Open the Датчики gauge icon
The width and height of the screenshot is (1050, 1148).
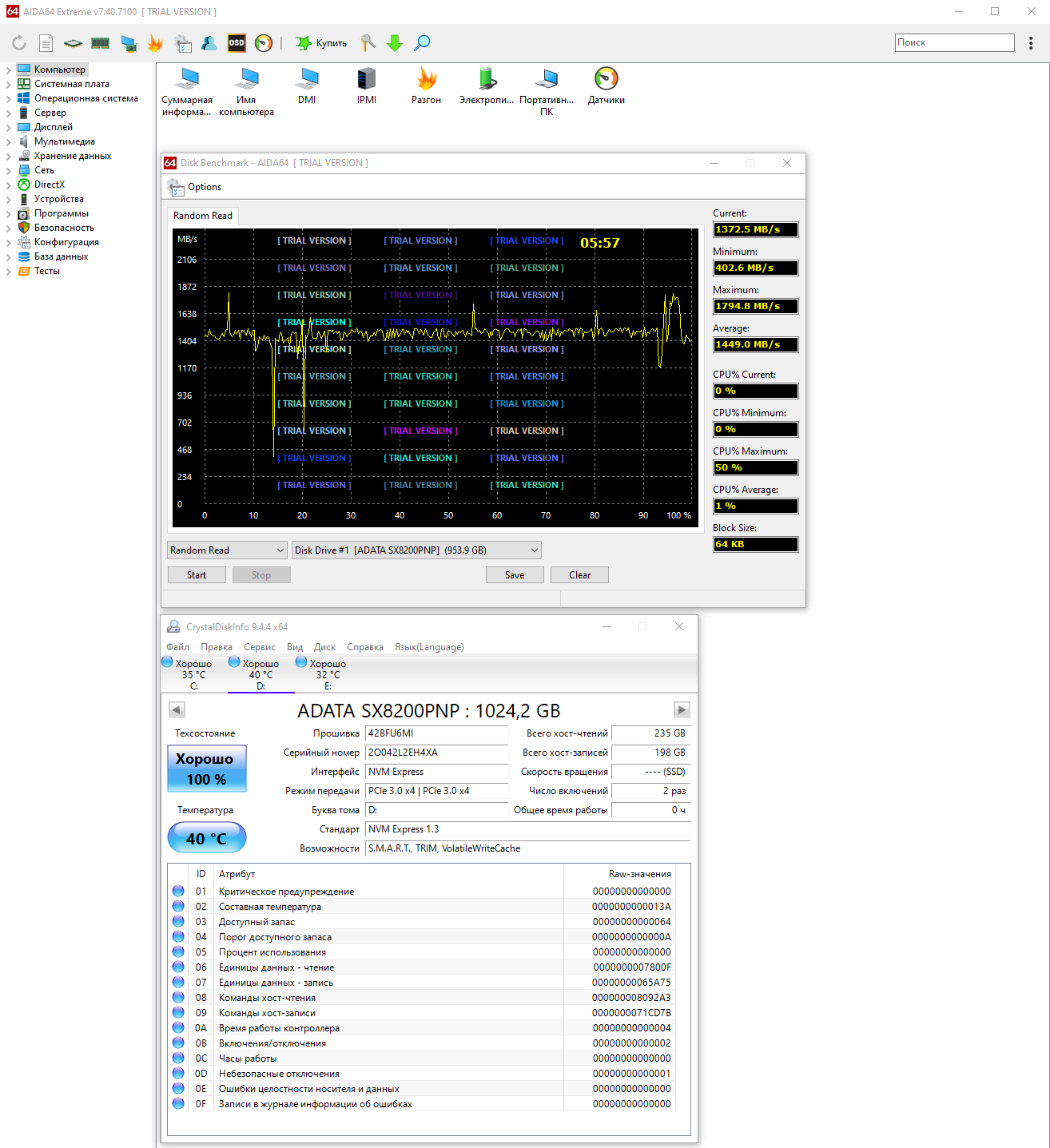607,86
